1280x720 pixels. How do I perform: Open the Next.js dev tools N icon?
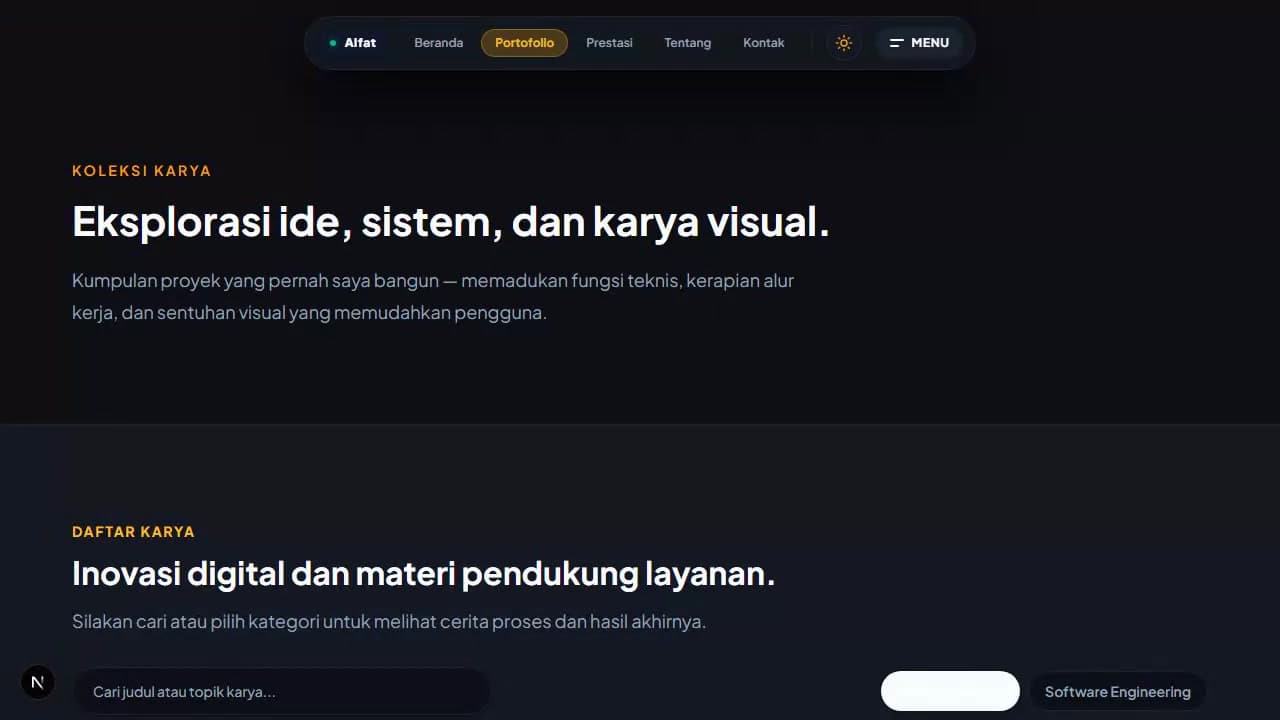coord(38,683)
